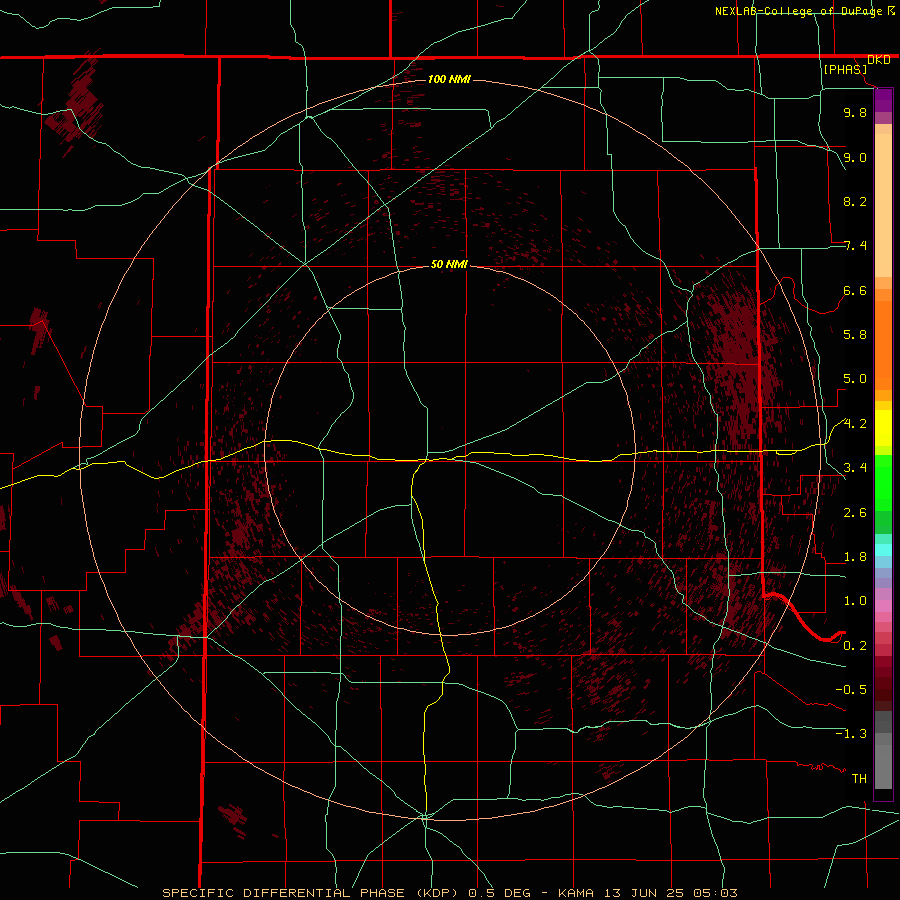Click the 9.8 legend value
This screenshot has width=900, height=900.
[x=855, y=112]
